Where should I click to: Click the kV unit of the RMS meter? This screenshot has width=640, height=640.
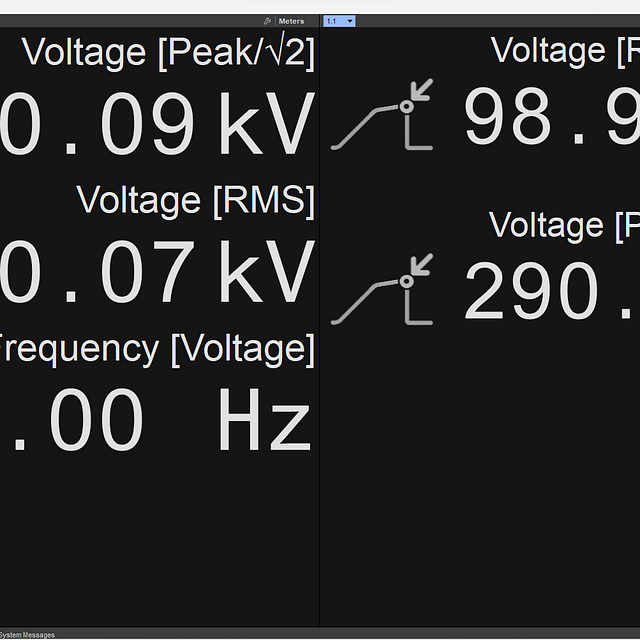click(x=267, y=274)
